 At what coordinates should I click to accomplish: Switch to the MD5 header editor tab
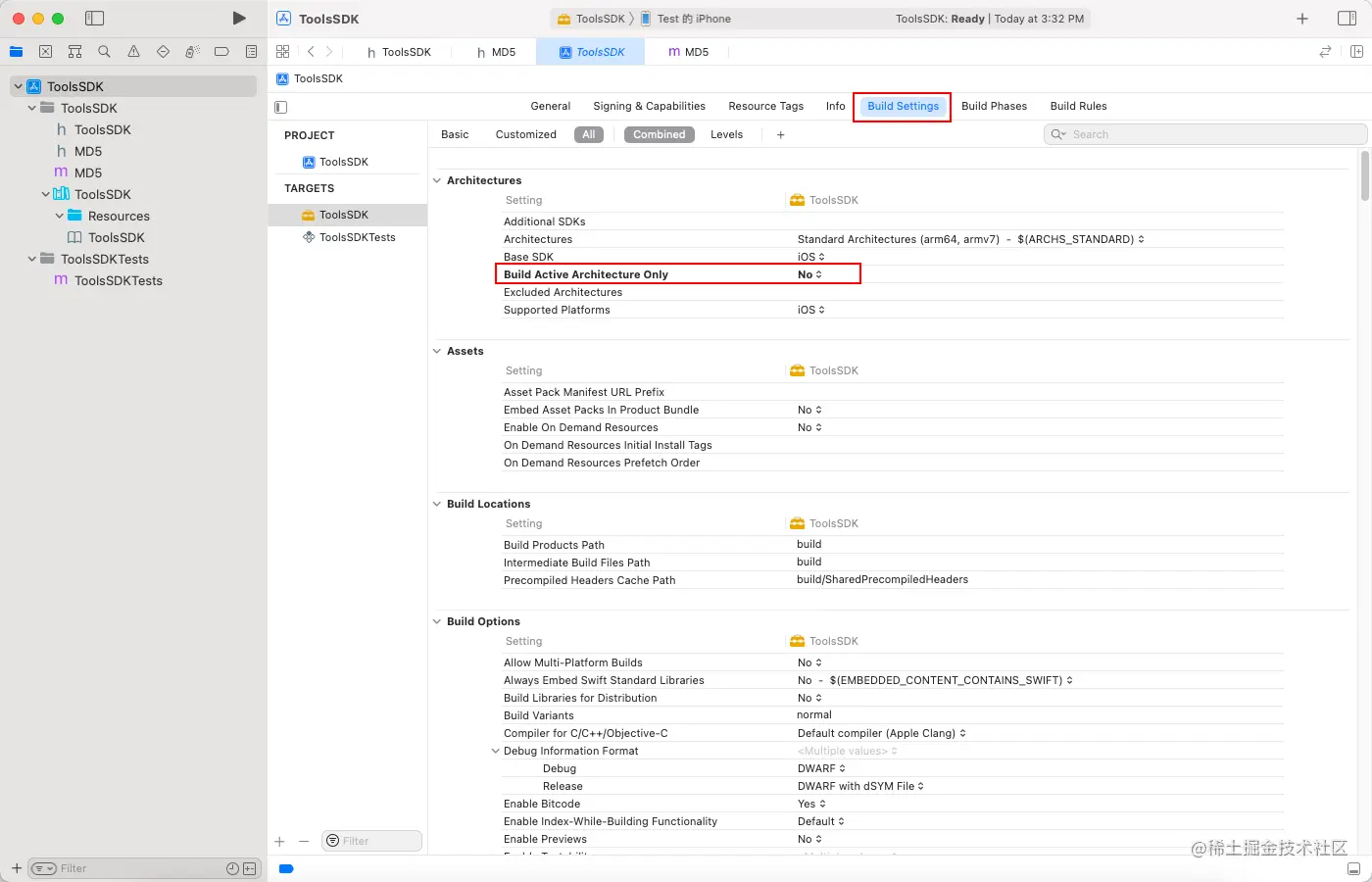tap(496, 52)
